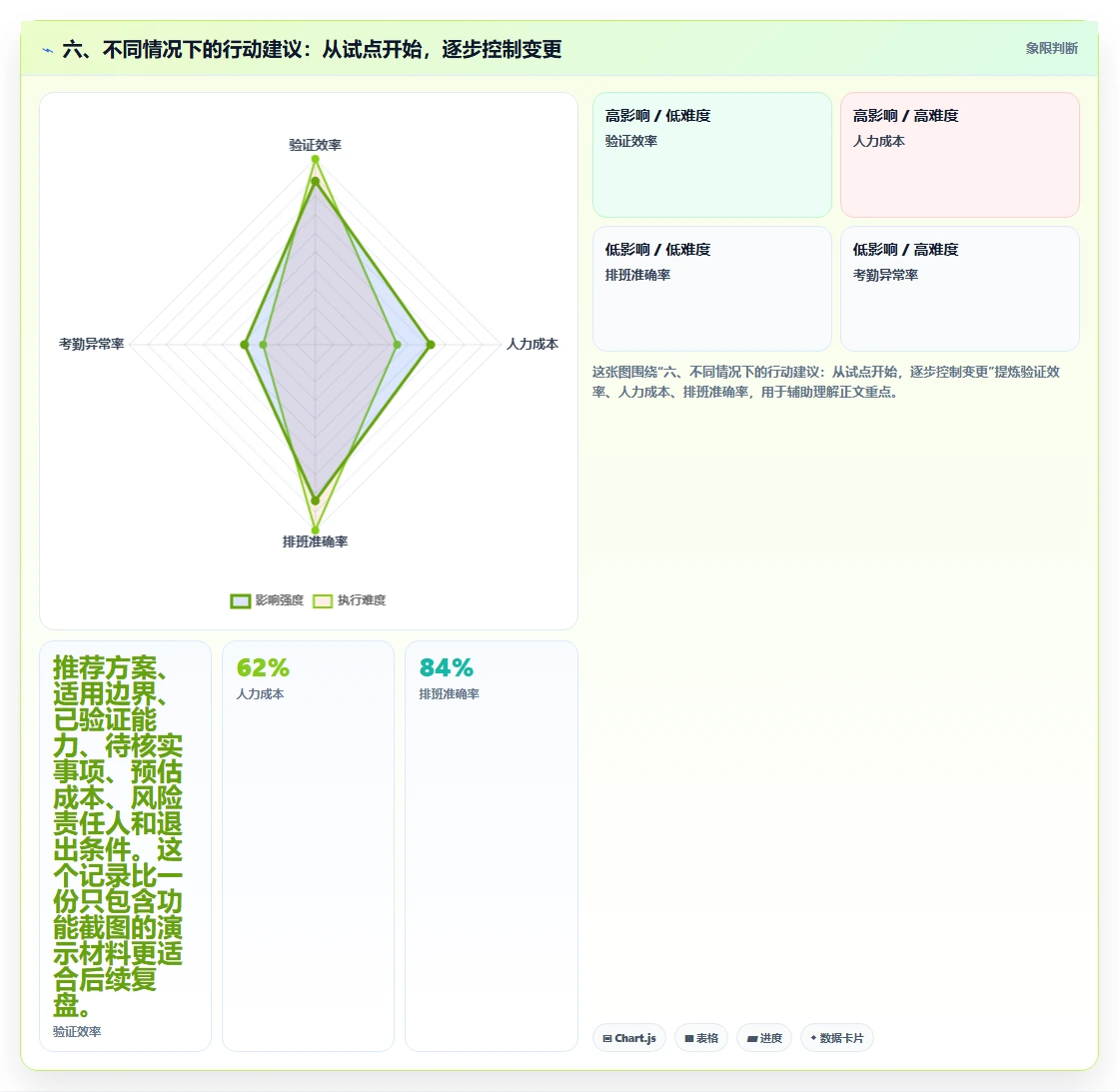Click the 数据卡片 tag chip
The width and height of the screenshot is (1119, 1092).
[x=837, y=1038]
